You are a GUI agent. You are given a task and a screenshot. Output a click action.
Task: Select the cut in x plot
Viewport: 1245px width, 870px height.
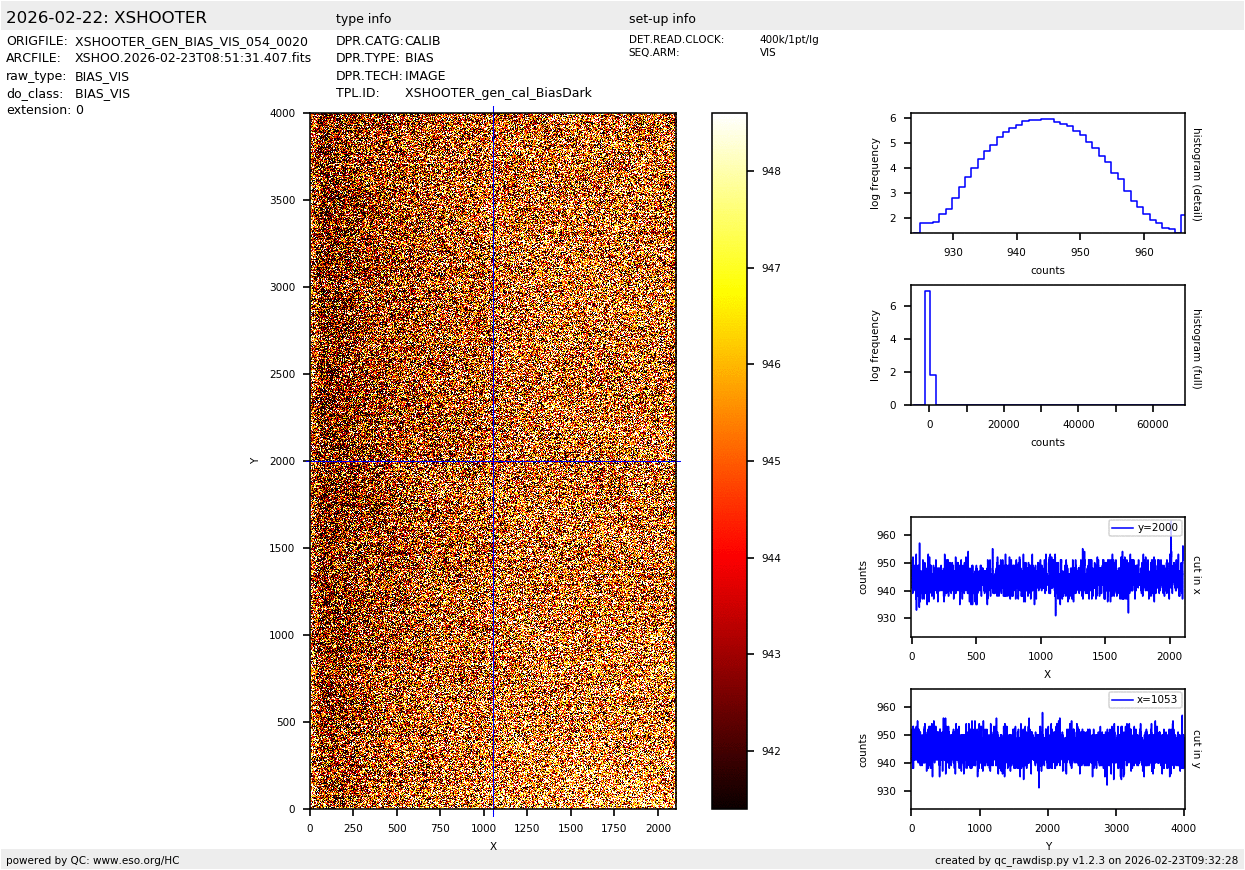pyautogui.click(x=1047, y=577)
